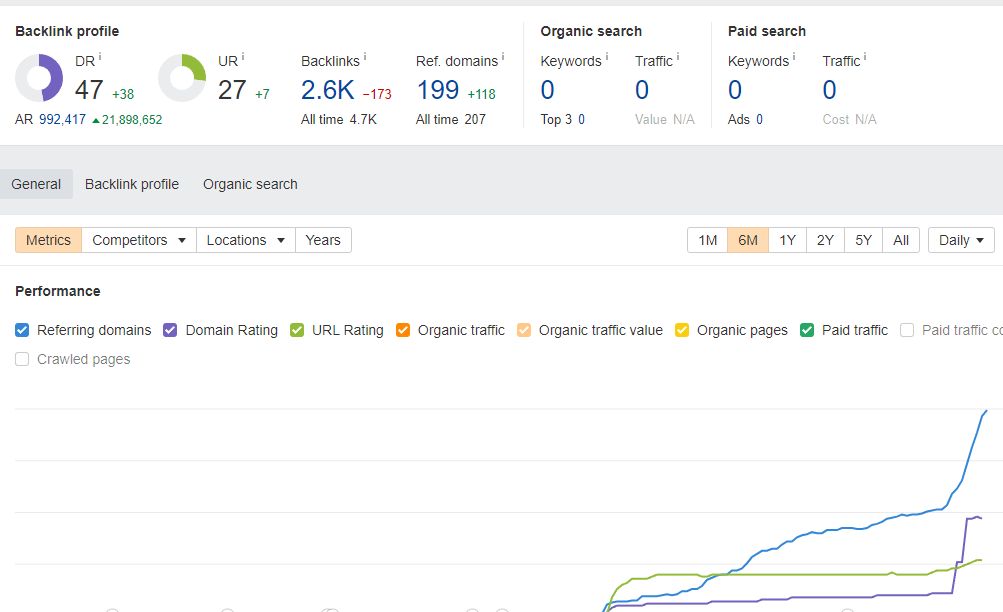Click the Paid search Keywords info icon
This screenshot has height=612, width=1003.
(x=794, y=57)
